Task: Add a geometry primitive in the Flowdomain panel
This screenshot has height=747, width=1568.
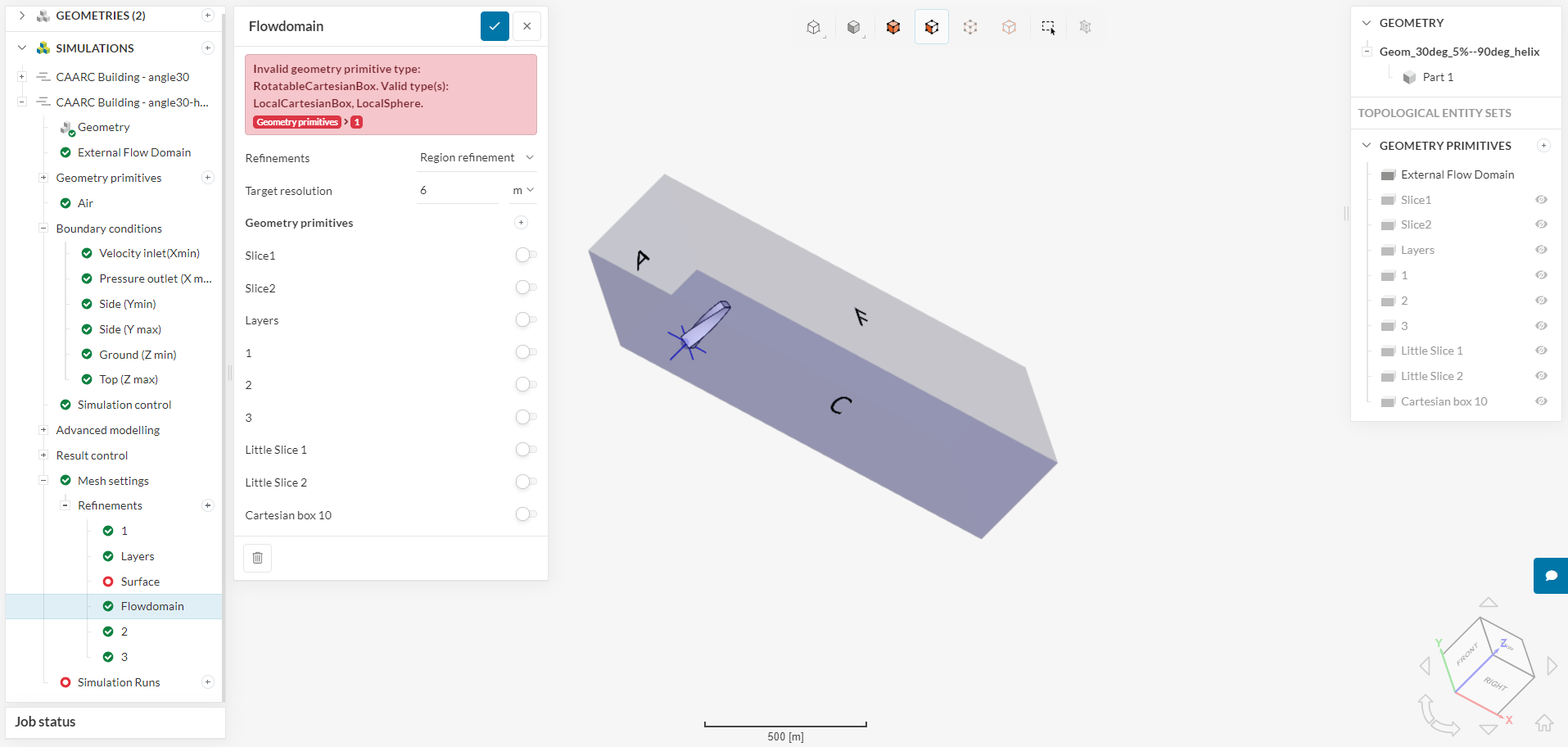Action: pos(521,223)
